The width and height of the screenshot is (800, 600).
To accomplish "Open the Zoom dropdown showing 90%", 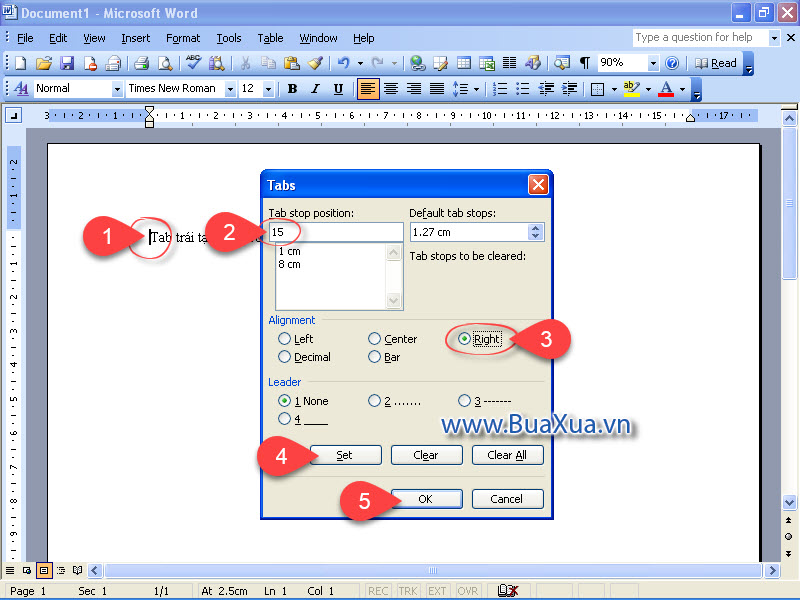I will [x=653, y=63].
